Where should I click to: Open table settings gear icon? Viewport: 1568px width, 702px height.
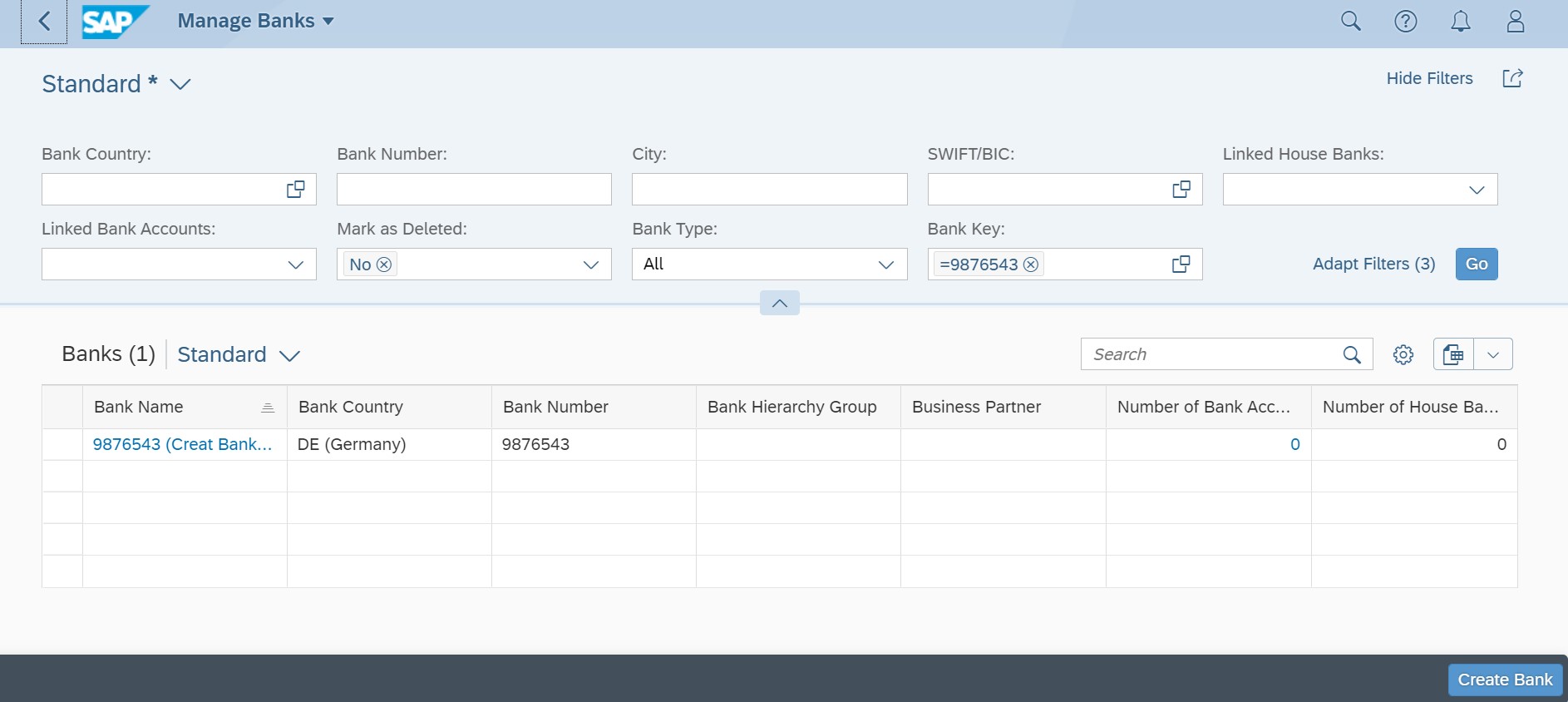(x=1403, y=355)
